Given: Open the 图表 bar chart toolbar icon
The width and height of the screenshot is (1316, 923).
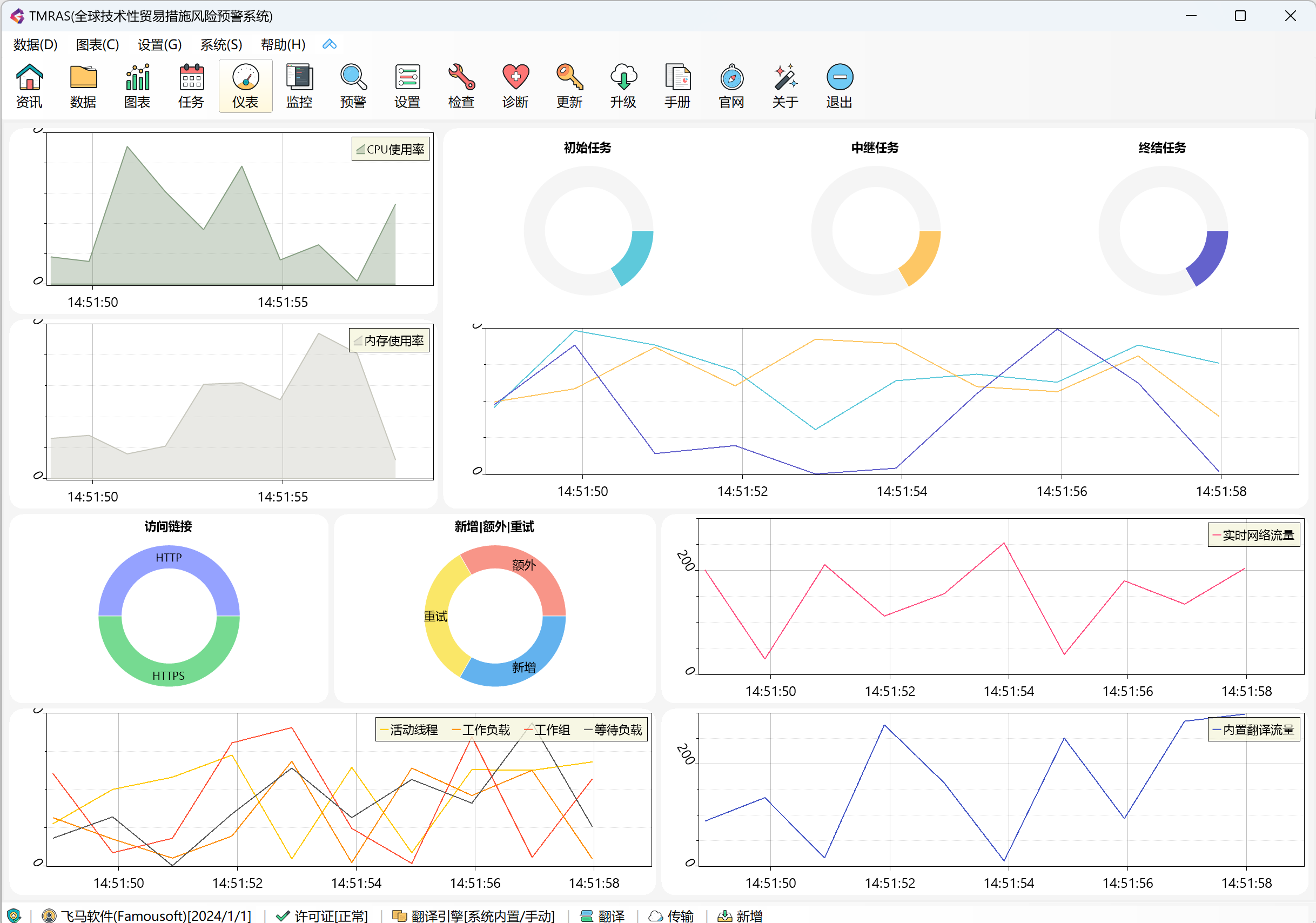Looking at the screenshot, I should pyautogui.click(x=137, y=86).
